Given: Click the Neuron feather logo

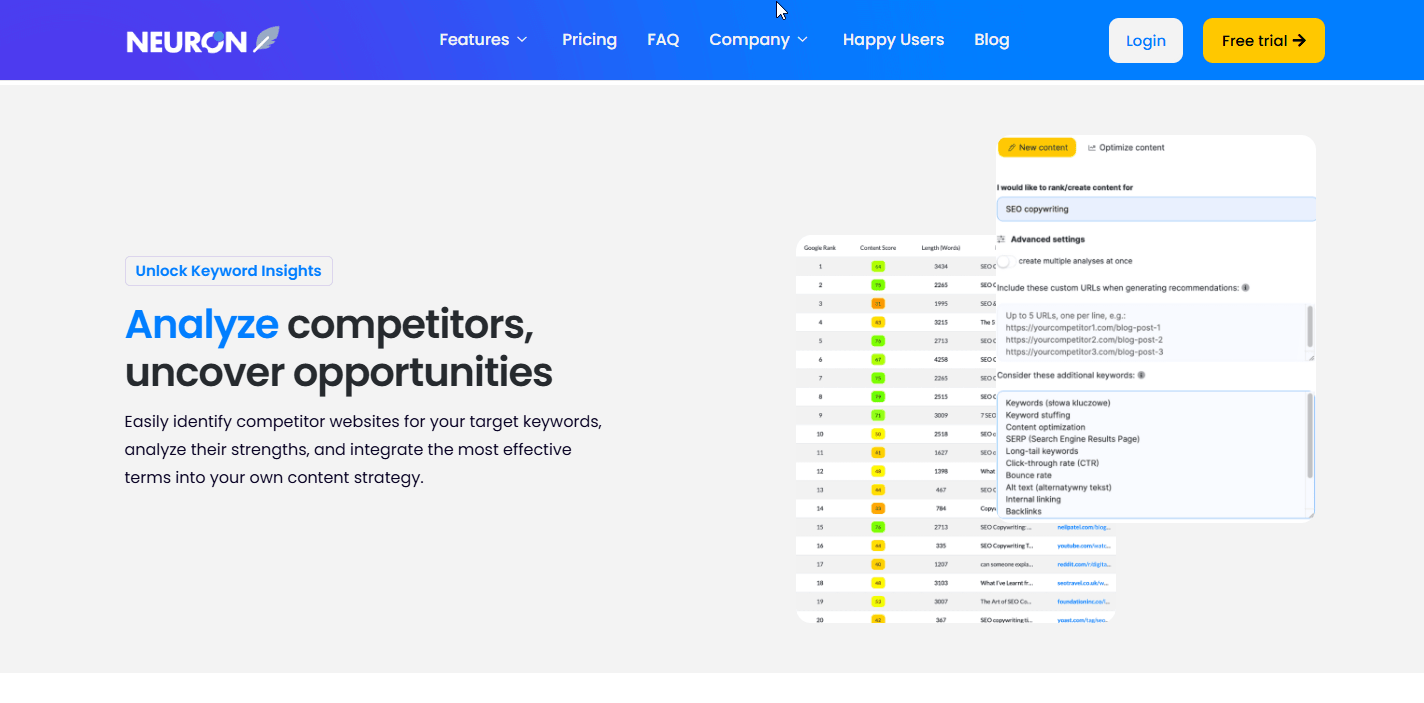Looking at the screenshot, I should pos(266,40).
